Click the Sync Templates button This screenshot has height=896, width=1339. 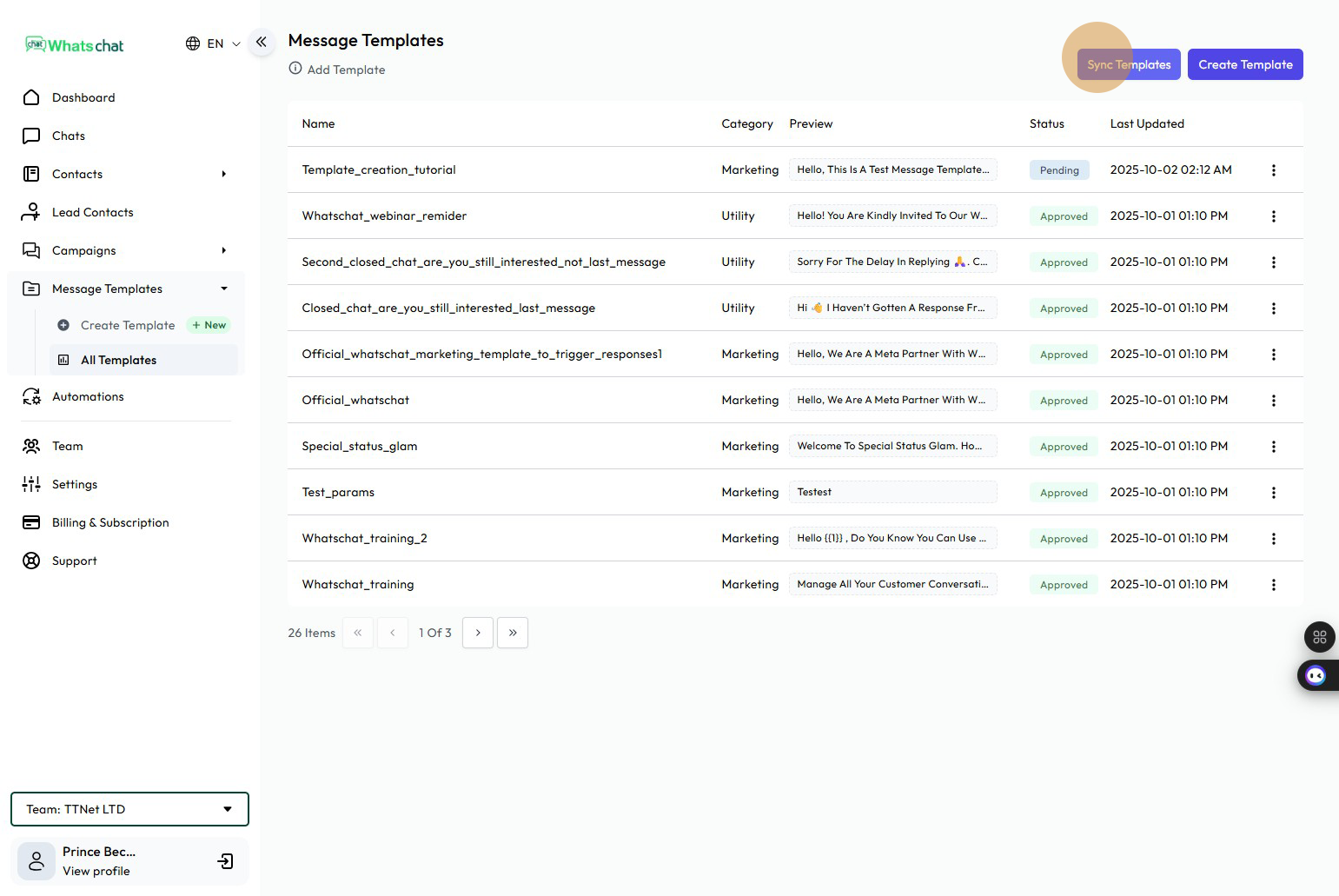[x=1129, y=64]
